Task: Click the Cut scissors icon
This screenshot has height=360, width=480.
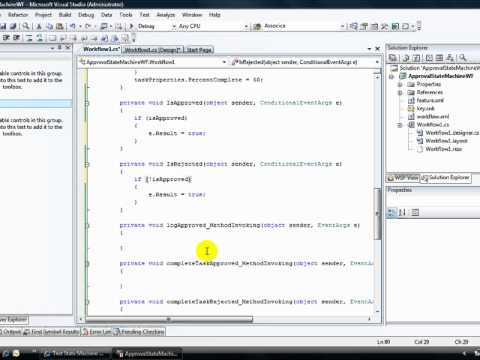Action: [39, 26]
